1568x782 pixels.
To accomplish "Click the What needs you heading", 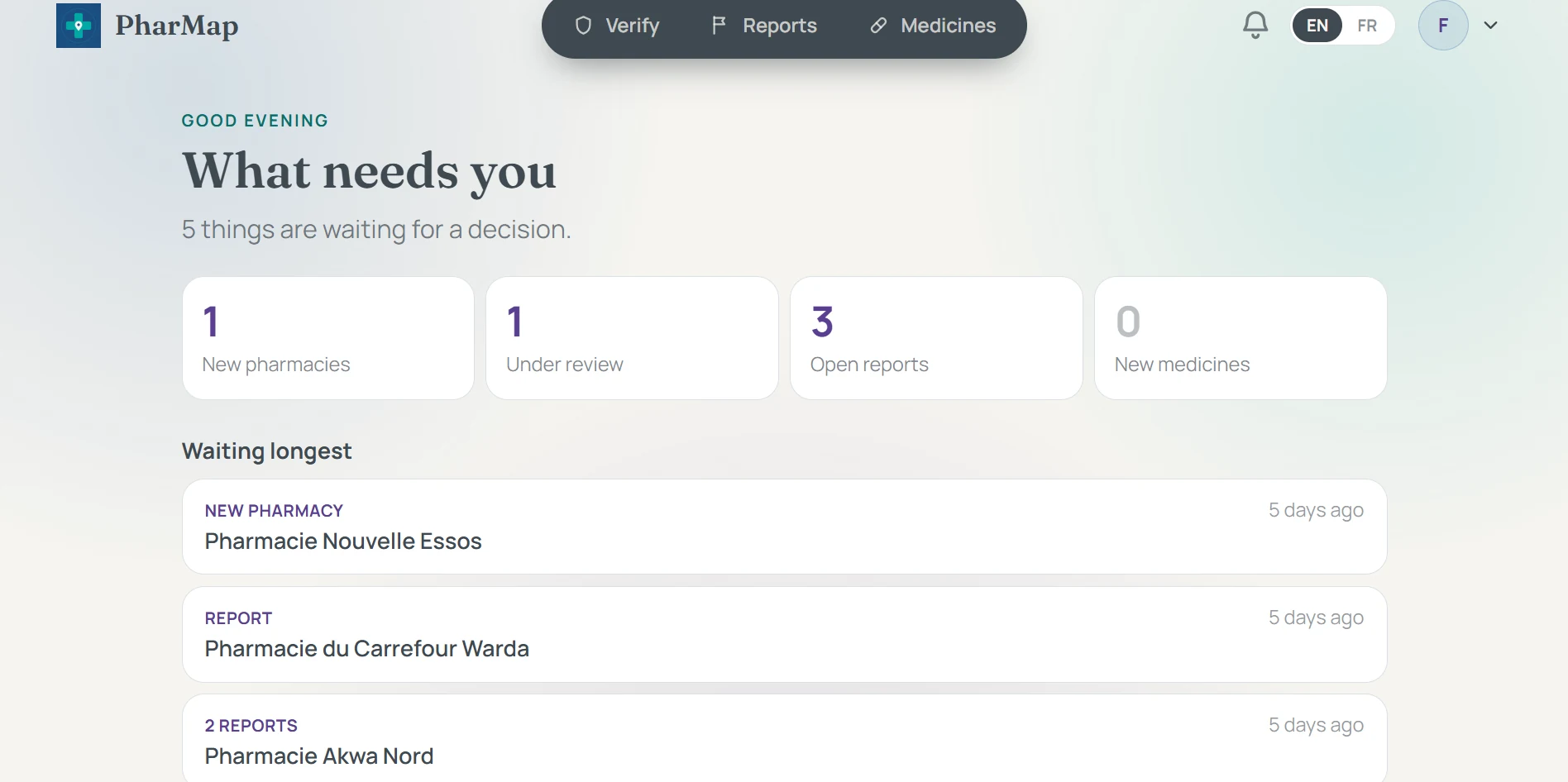I will 369,171.
